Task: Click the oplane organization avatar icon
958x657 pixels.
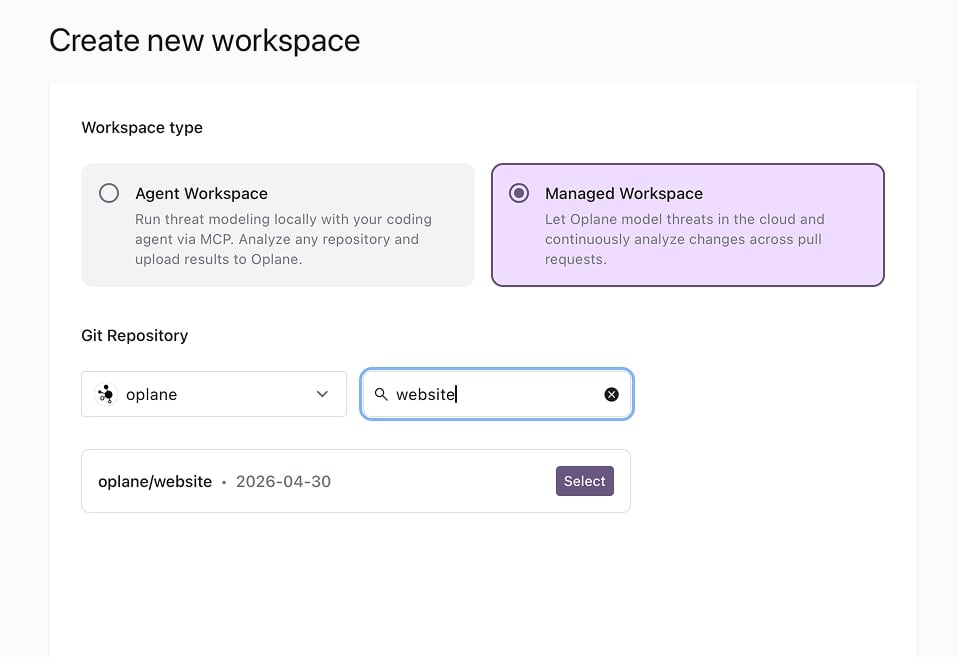Action: 106,394
